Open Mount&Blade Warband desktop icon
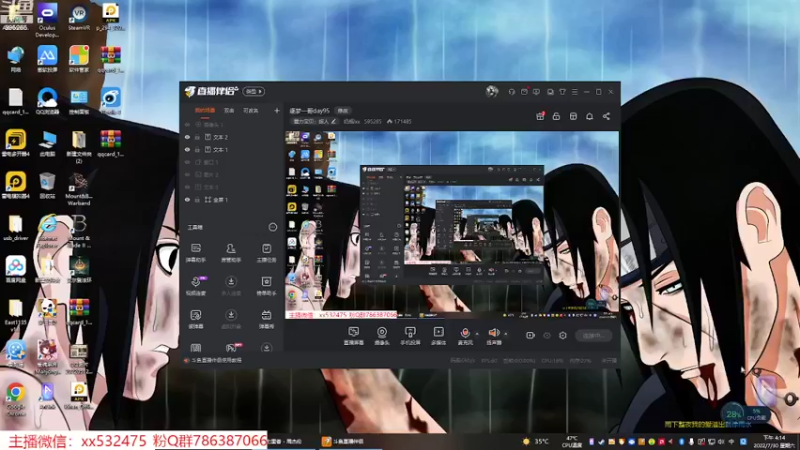This screenshot has height=450, width=800. coord(79,189)
